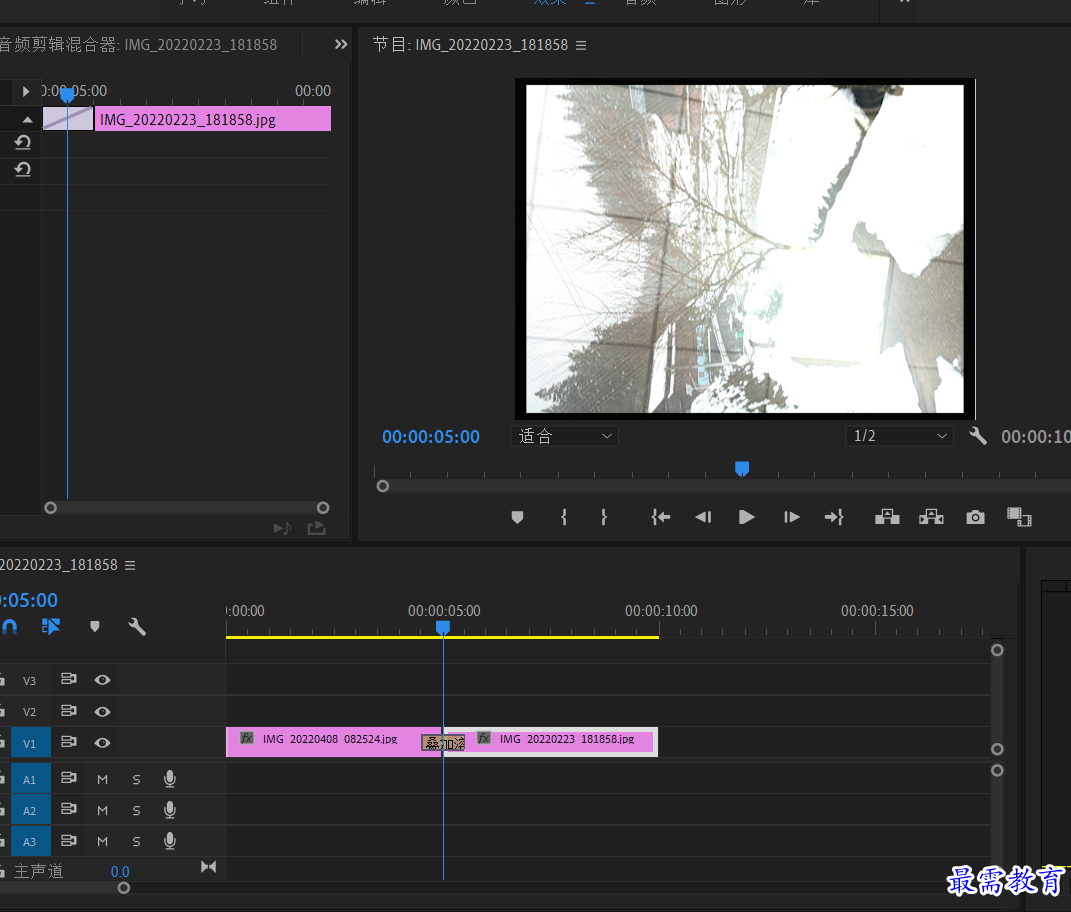Play the sequence in Program monitor
Viewport: 1071px width, 912px height.
point(747,517)
